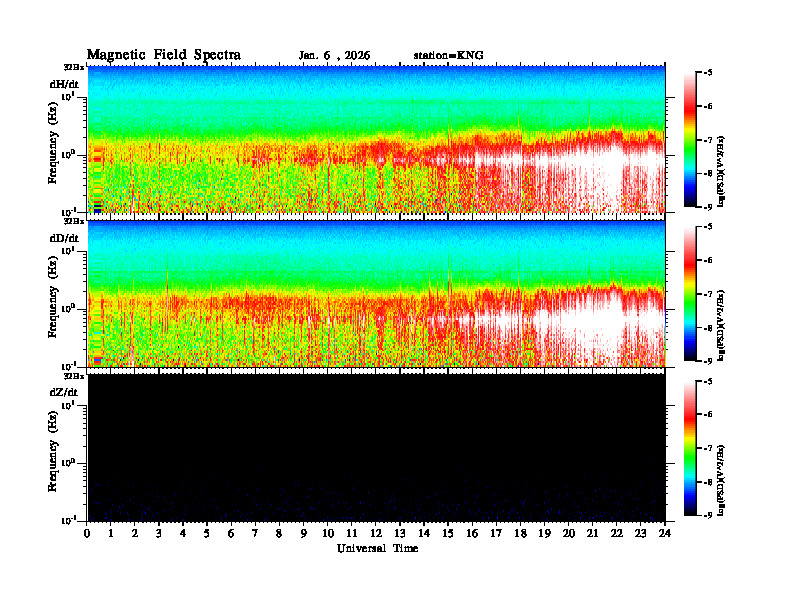Viewport: 792px width, 612px height.
Task: Click the dH/dt spectrogram plot
Action: (376, 139)
